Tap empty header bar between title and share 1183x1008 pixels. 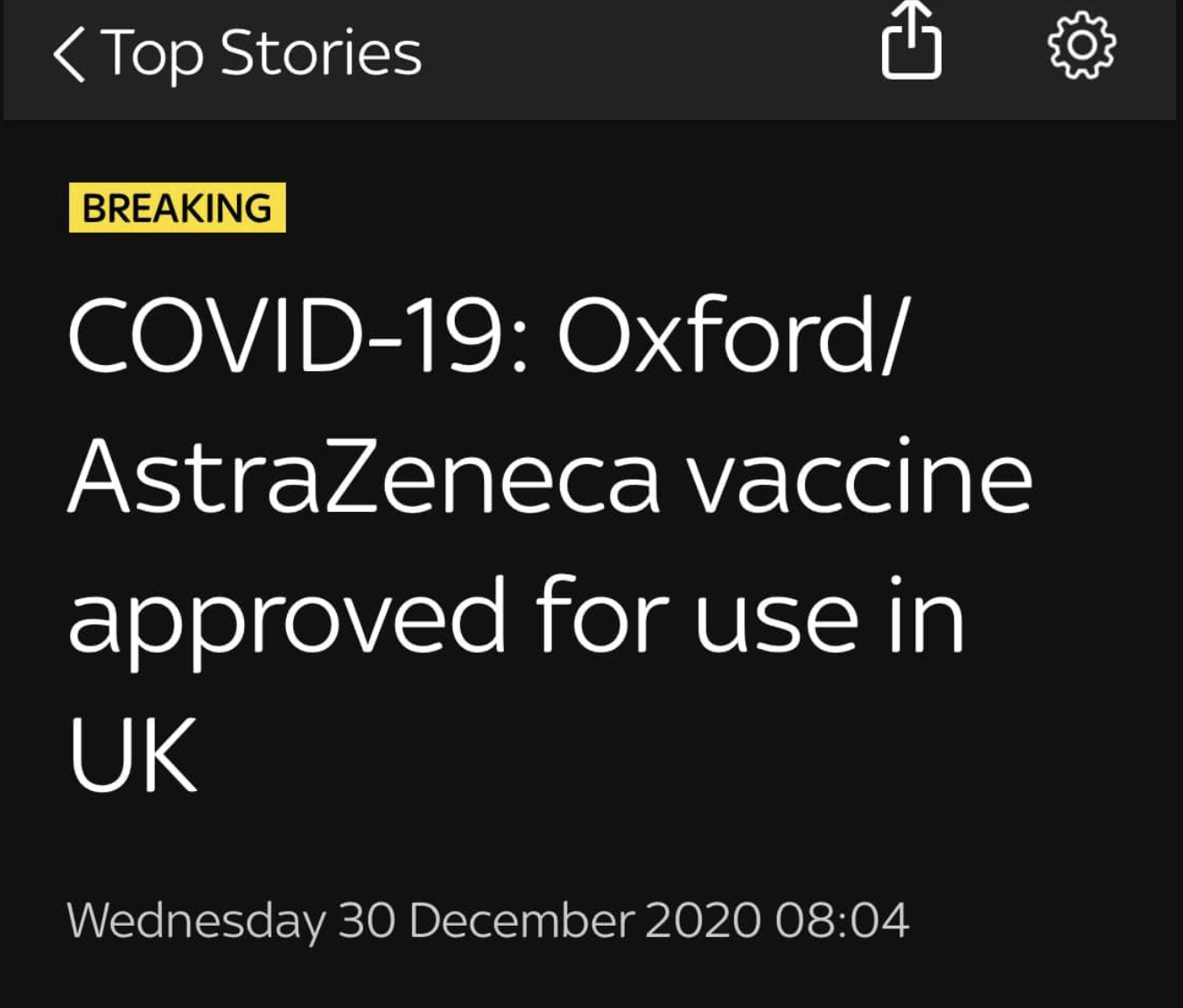tap(652, 52)
